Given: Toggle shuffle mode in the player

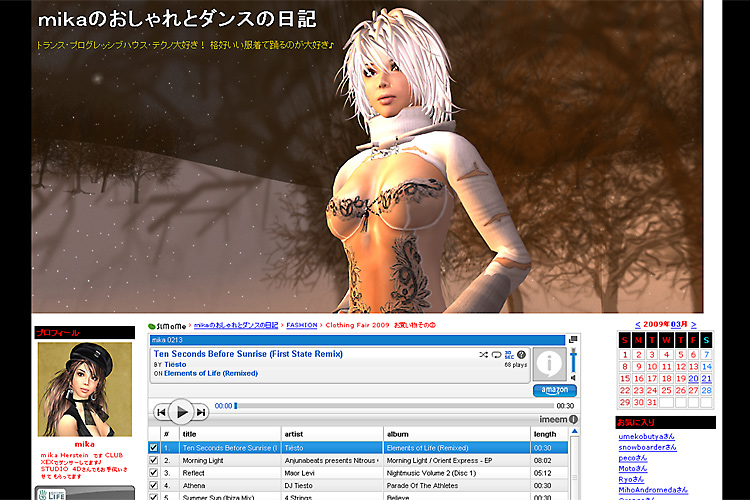Looking at the screenshot, I should tap(484, 355).
